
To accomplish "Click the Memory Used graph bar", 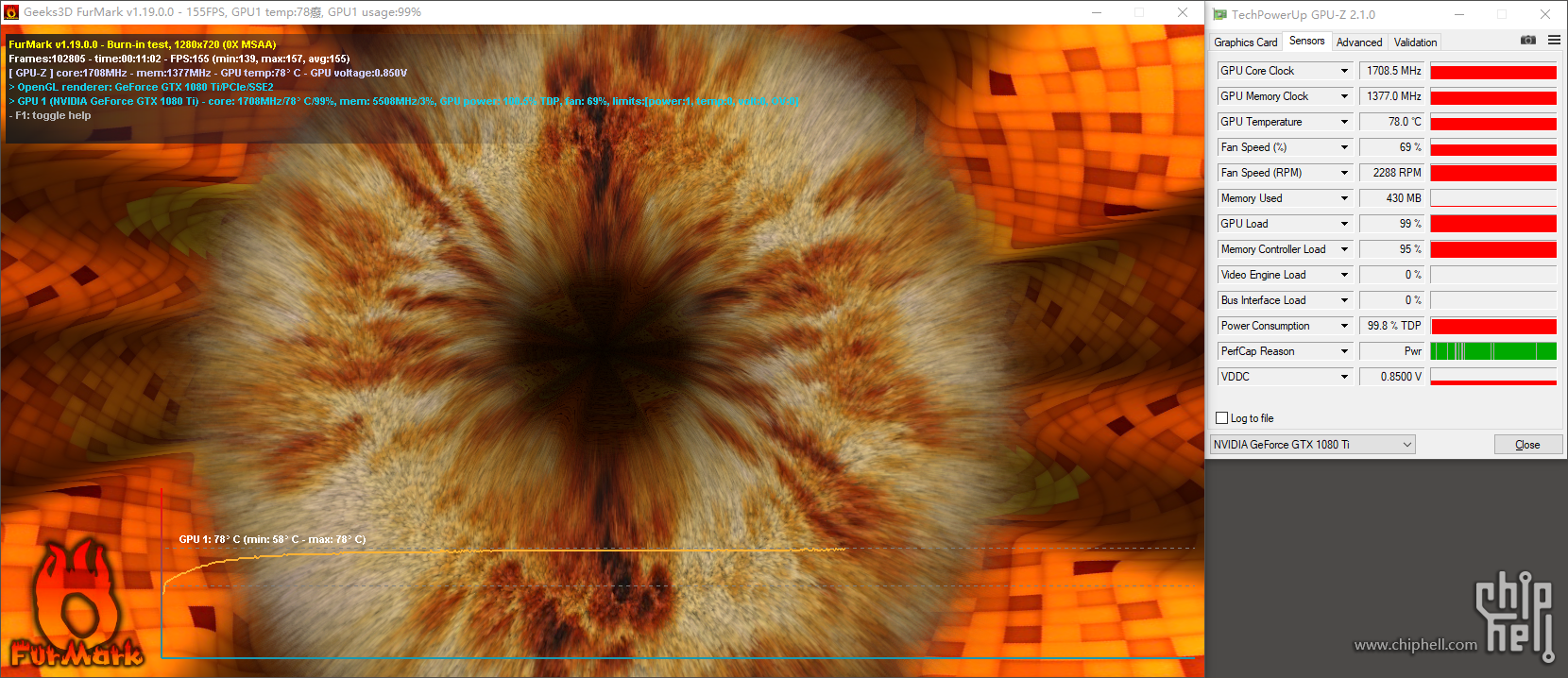I will pos(1493,198).
